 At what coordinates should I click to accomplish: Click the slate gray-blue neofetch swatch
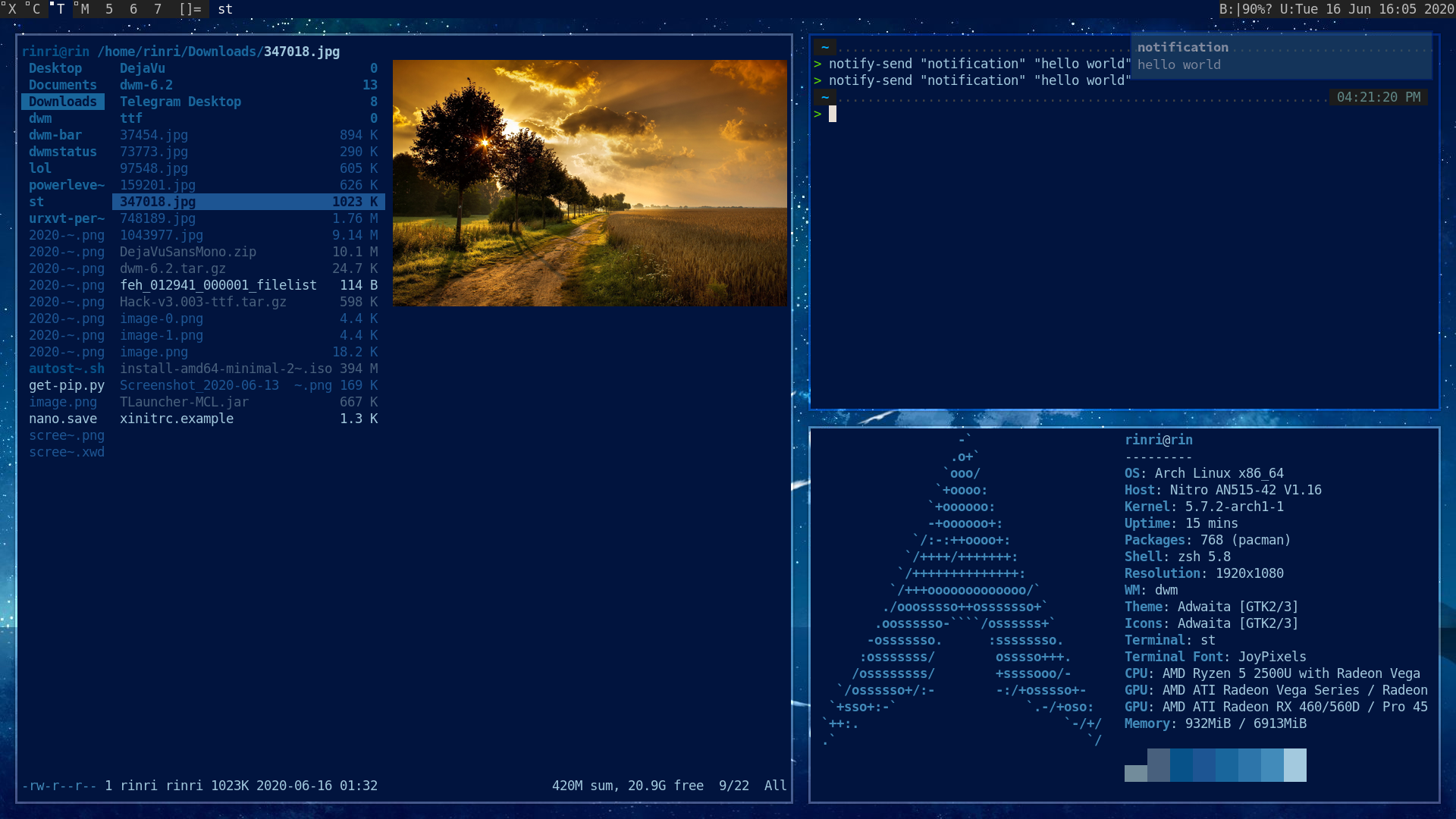click(1159, 765)
